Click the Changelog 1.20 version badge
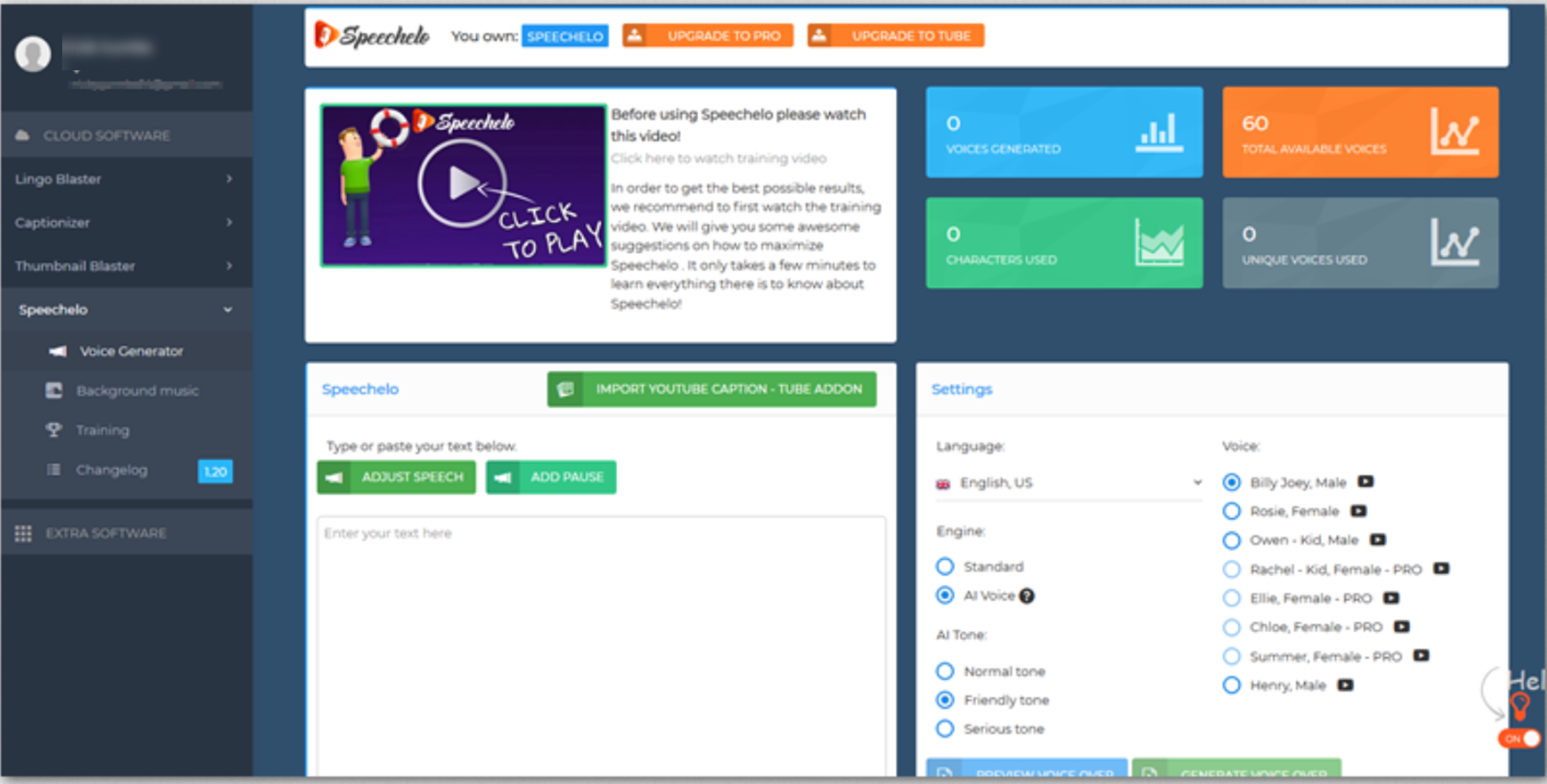Image resolution: width=1547 pixels, height=784 pixels. 216,471
